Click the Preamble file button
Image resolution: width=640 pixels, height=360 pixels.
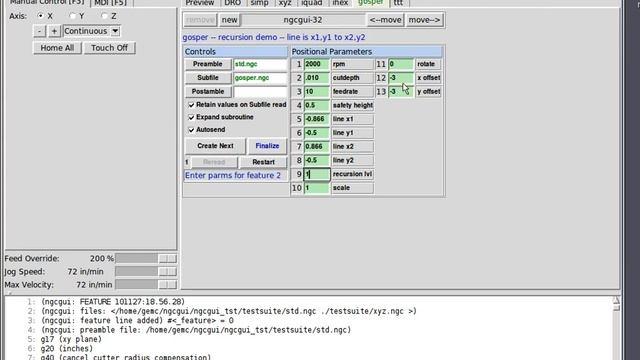tap(208, 64)
